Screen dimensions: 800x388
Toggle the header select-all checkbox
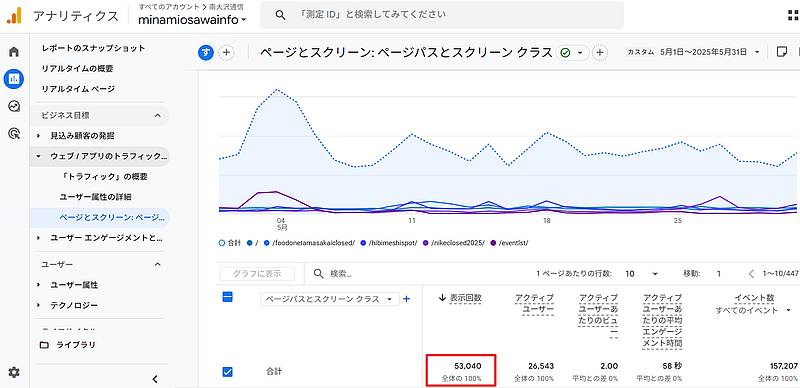(x=228, y=297)
